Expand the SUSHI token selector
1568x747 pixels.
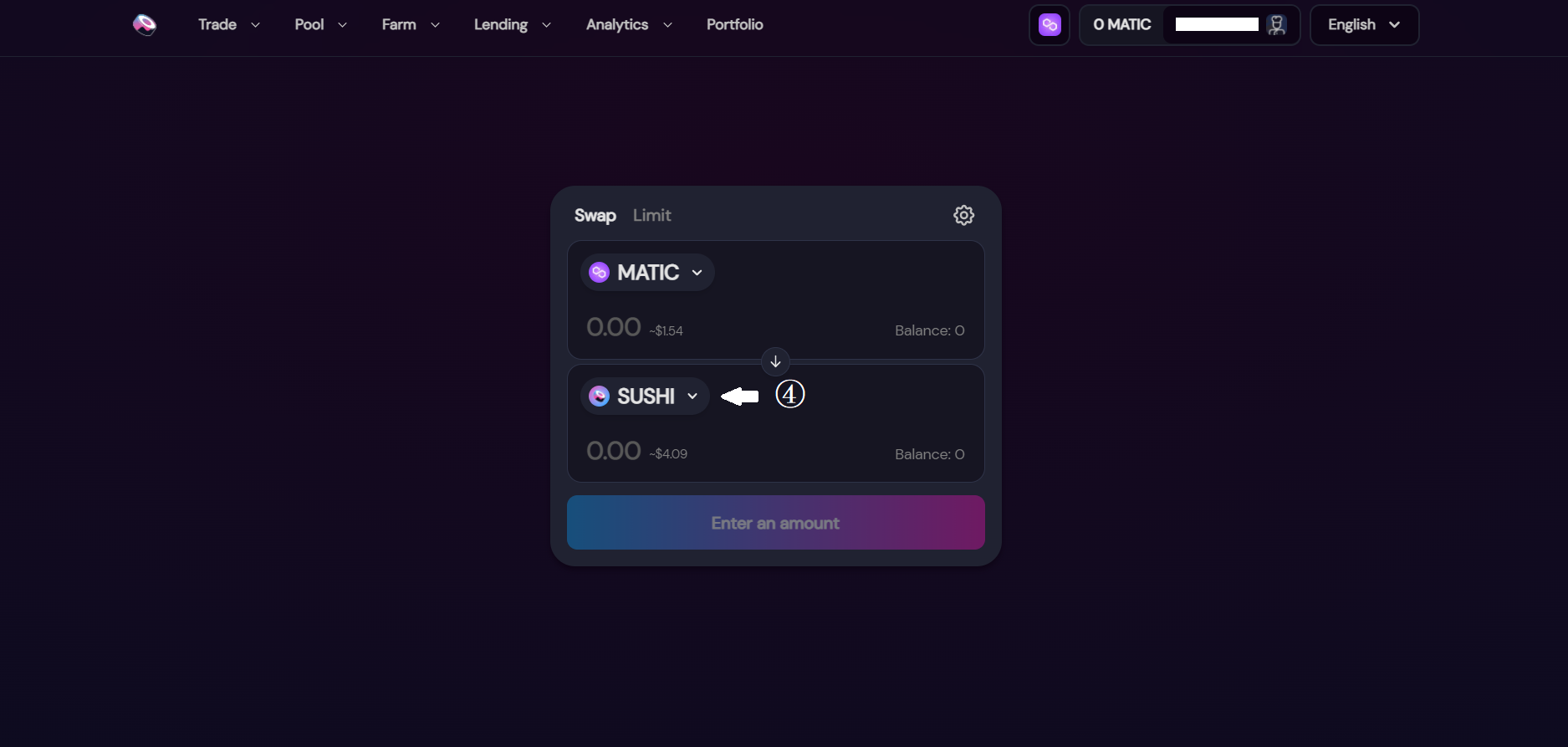[x=645, y=396]
